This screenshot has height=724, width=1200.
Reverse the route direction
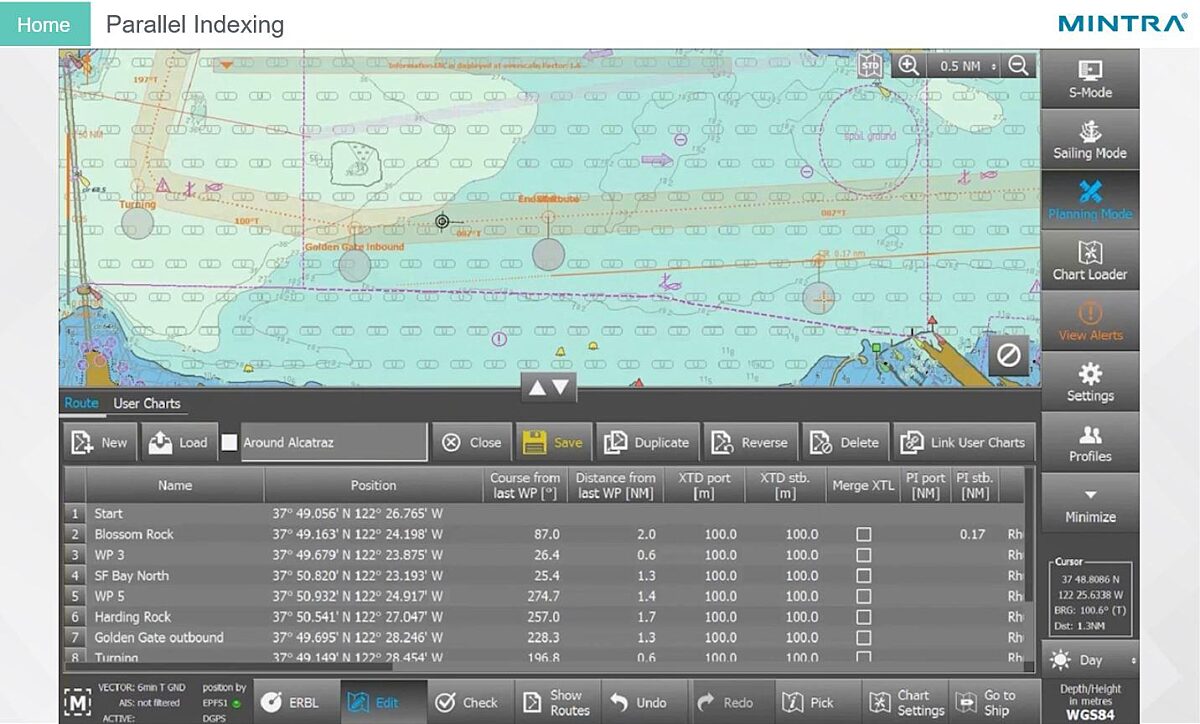coord(749,442)
